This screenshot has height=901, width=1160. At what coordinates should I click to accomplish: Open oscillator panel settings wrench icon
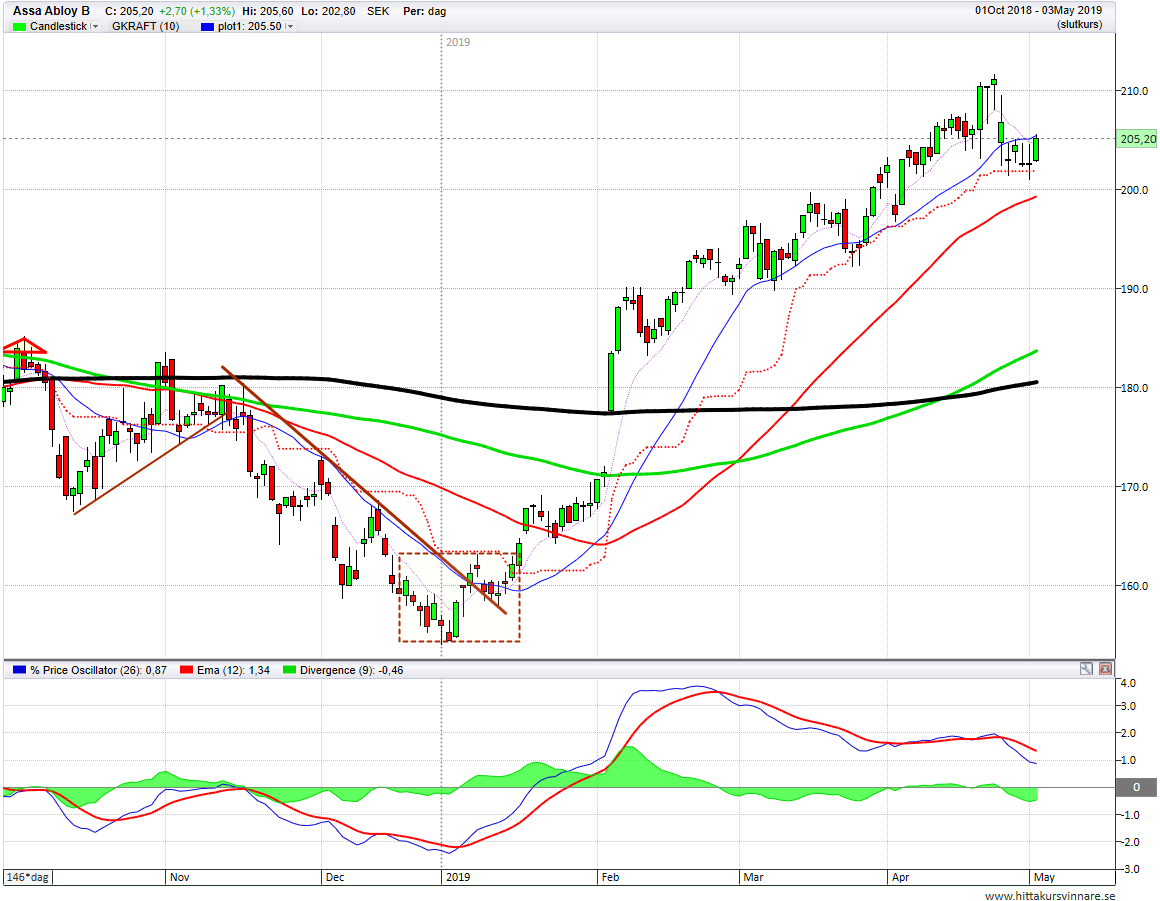1086,669
